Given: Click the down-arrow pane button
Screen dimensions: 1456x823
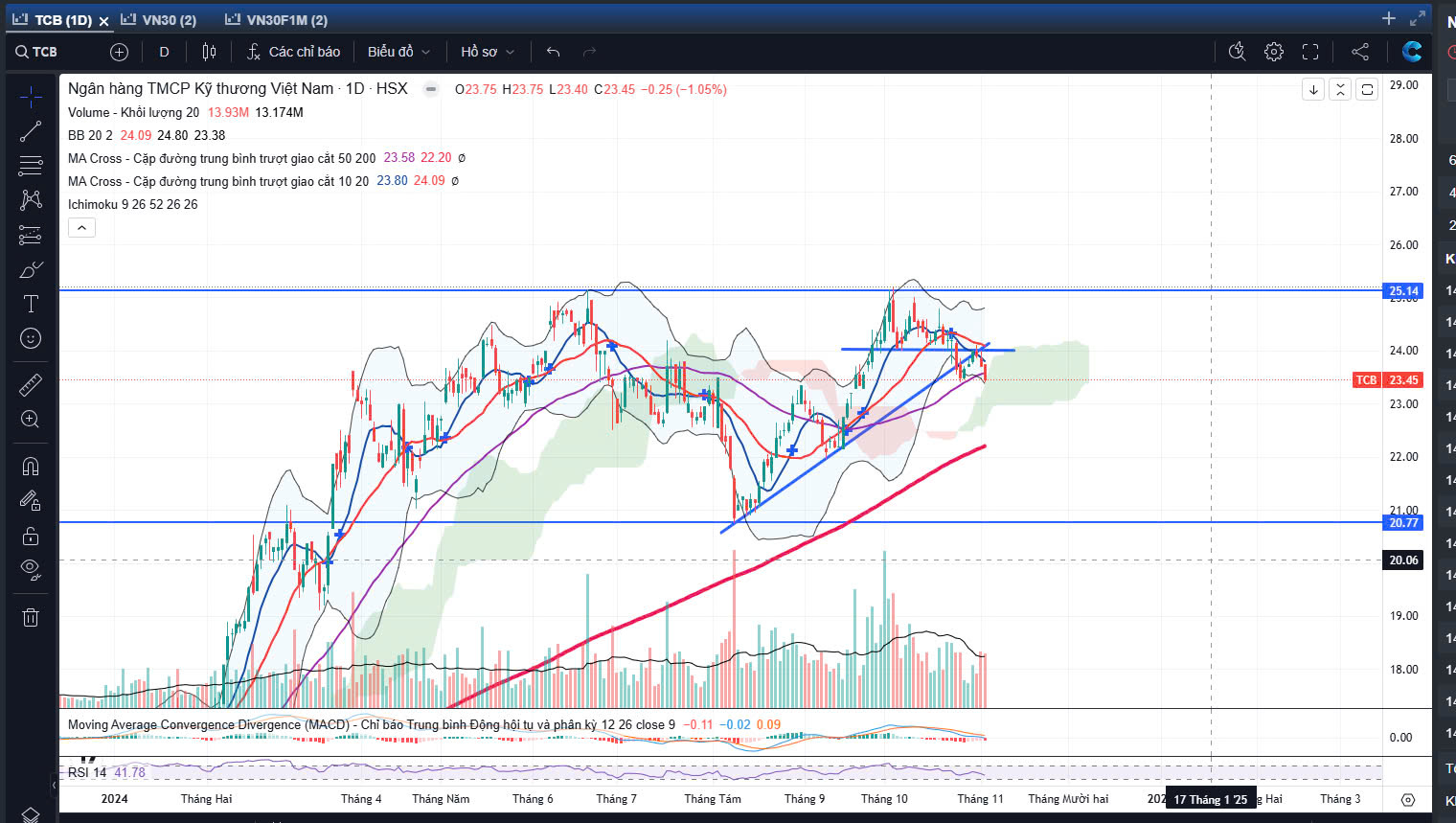Looking at the screenshot, I should pyautogui.click(x=1313, y=89).
